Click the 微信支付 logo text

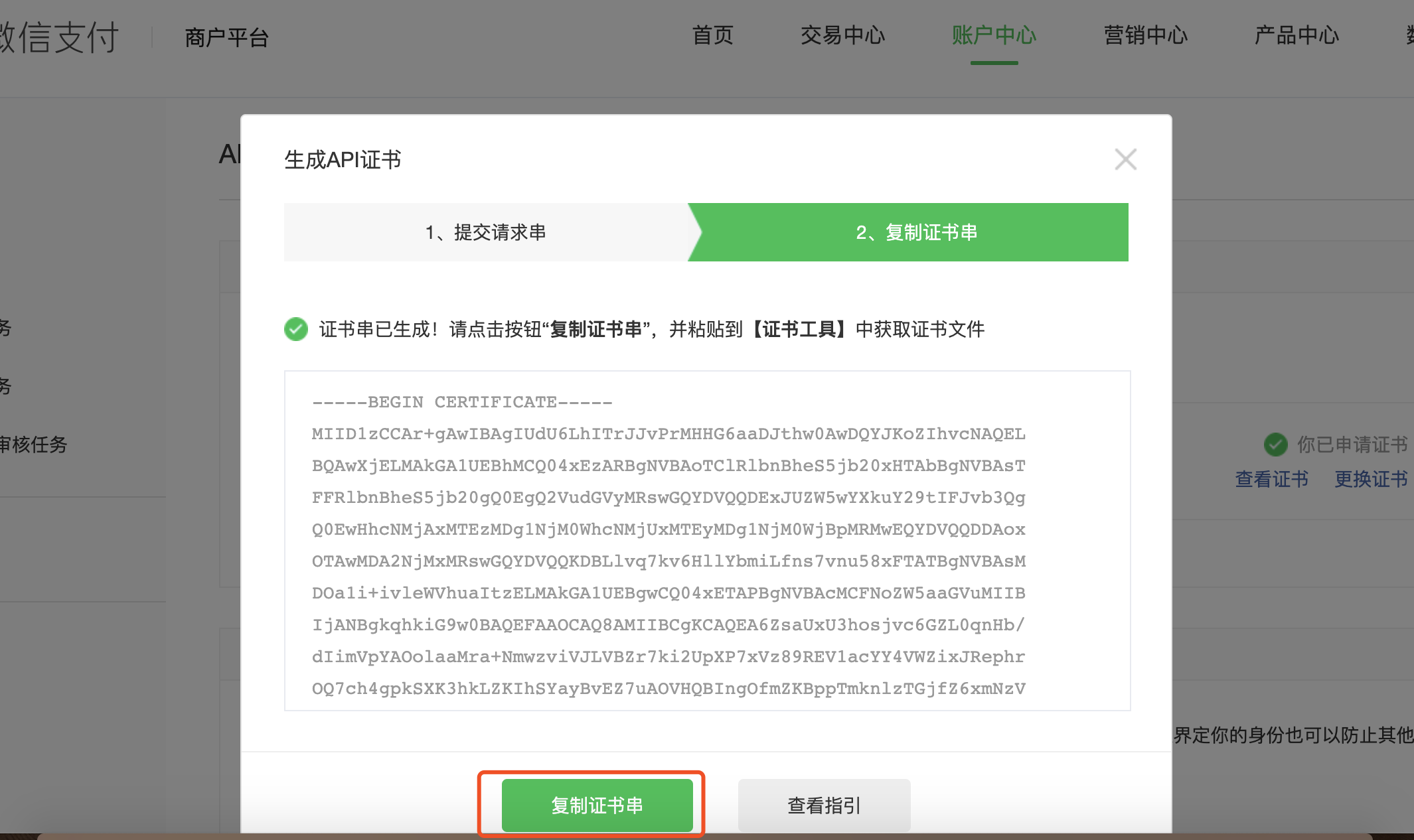[58, 37]
